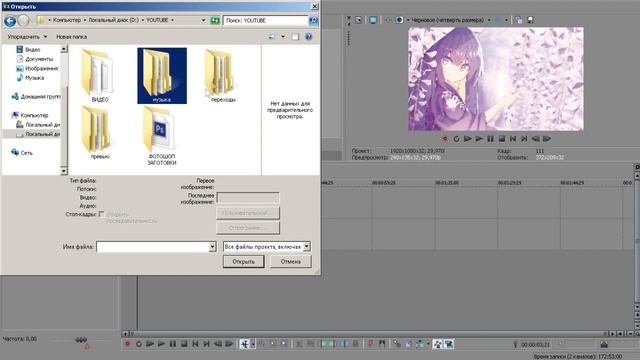Image resolution: width=640 pixels, height=360 pixels.
Task: Toggle the preview pane icon in the dialog
Action: (x=296, y=37)
